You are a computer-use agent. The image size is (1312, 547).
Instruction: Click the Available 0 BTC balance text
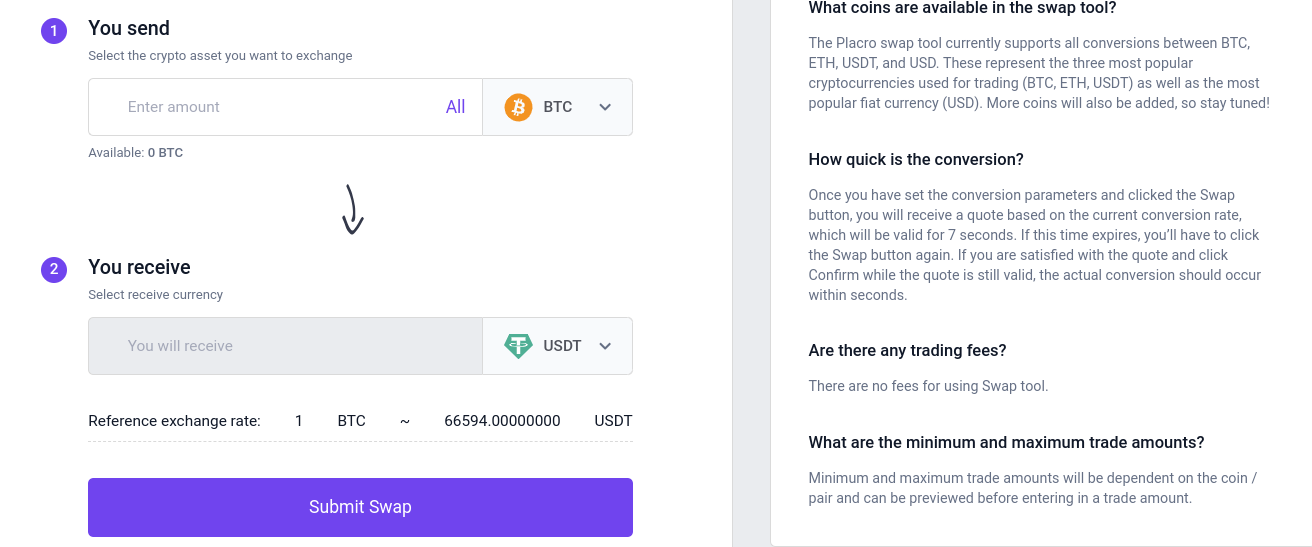coord(136,153)
